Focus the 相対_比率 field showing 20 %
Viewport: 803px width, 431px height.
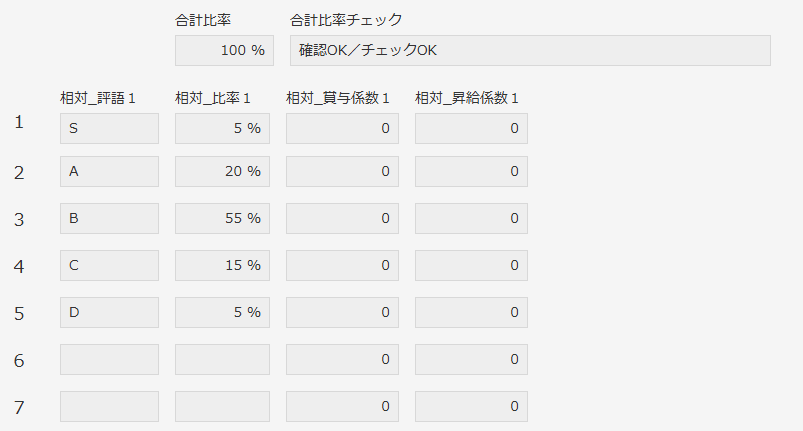coord(222,171)
